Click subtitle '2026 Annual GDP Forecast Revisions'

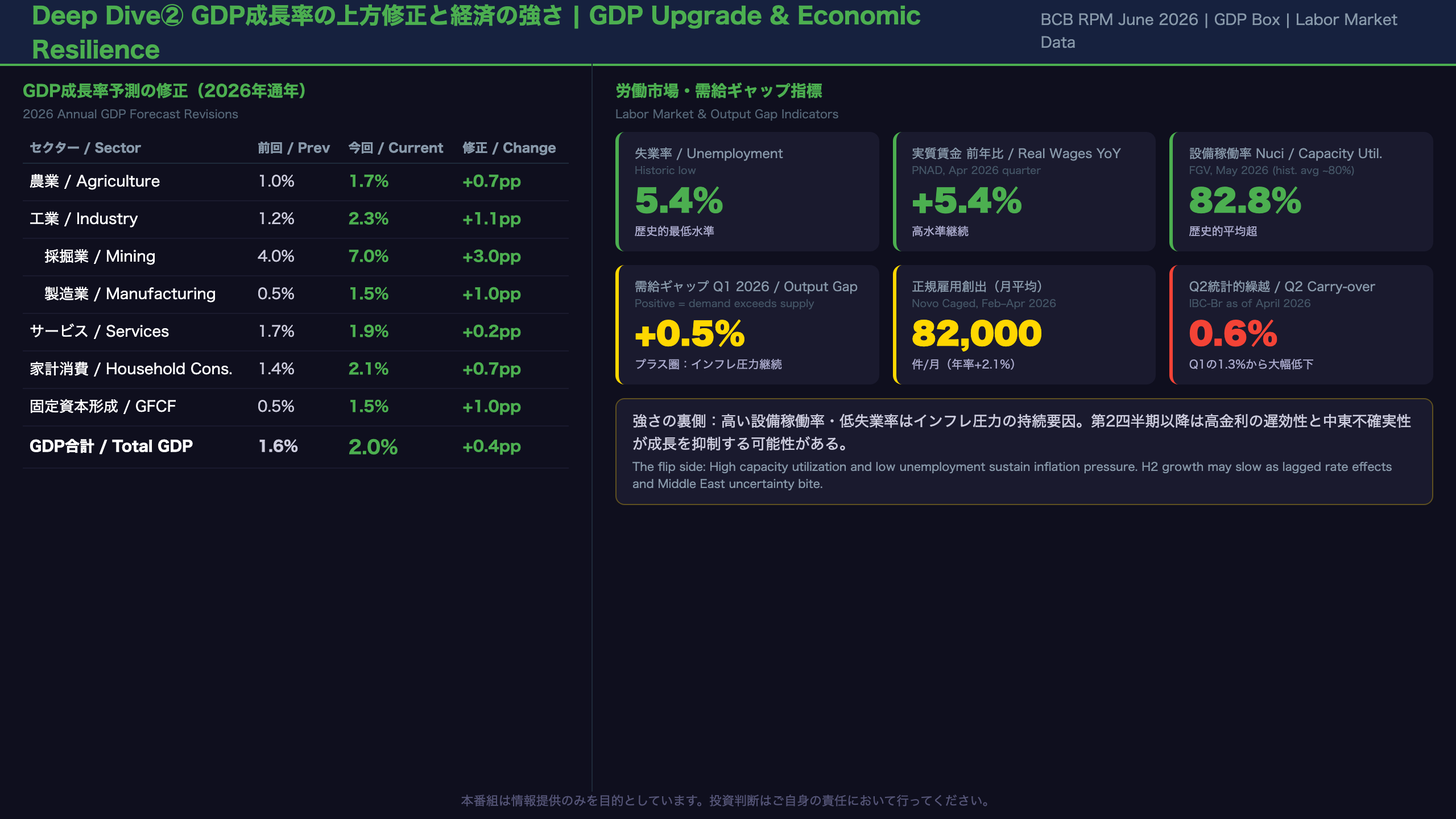click(130, 114)
